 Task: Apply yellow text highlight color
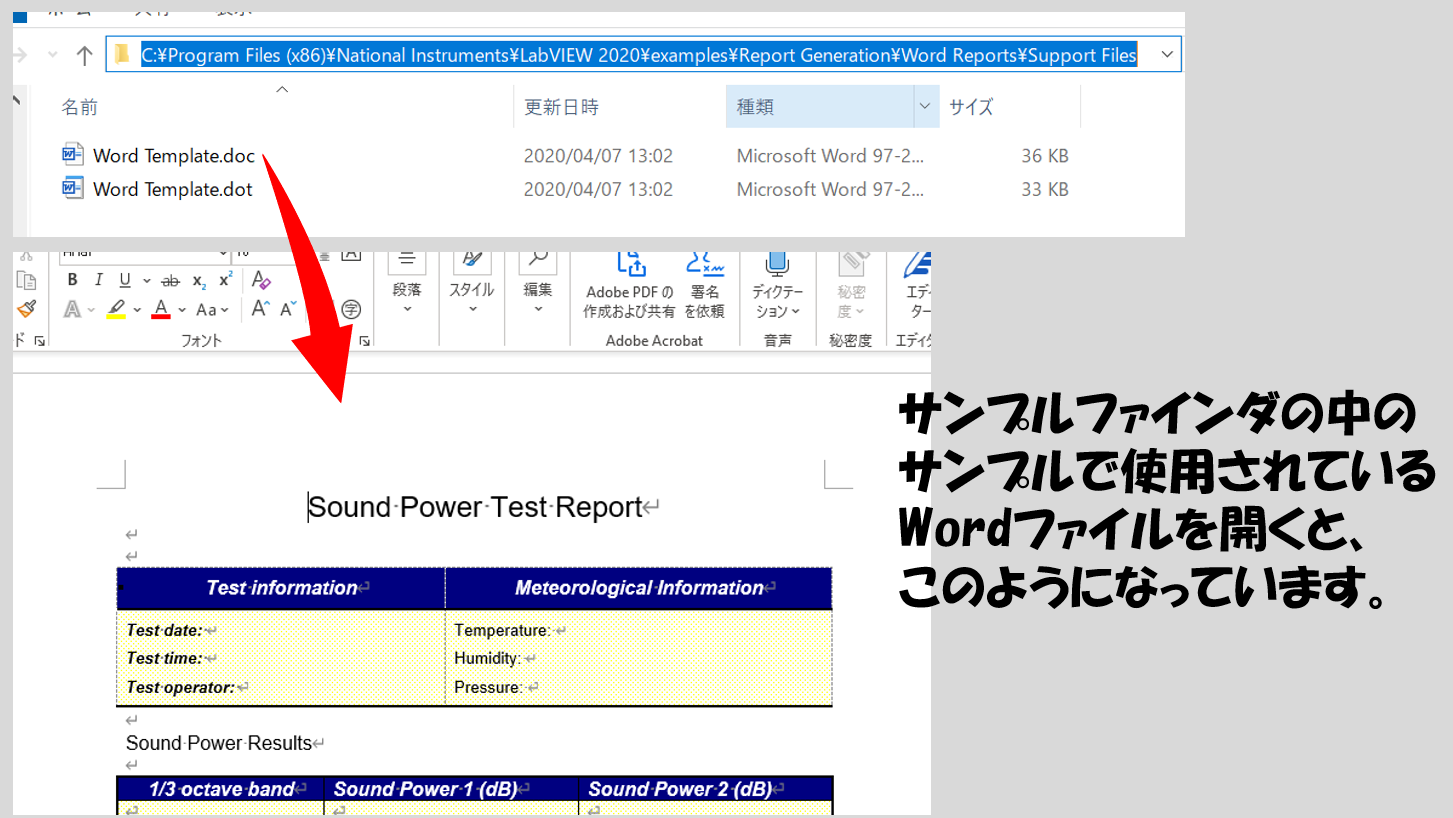tap(116, 310)
